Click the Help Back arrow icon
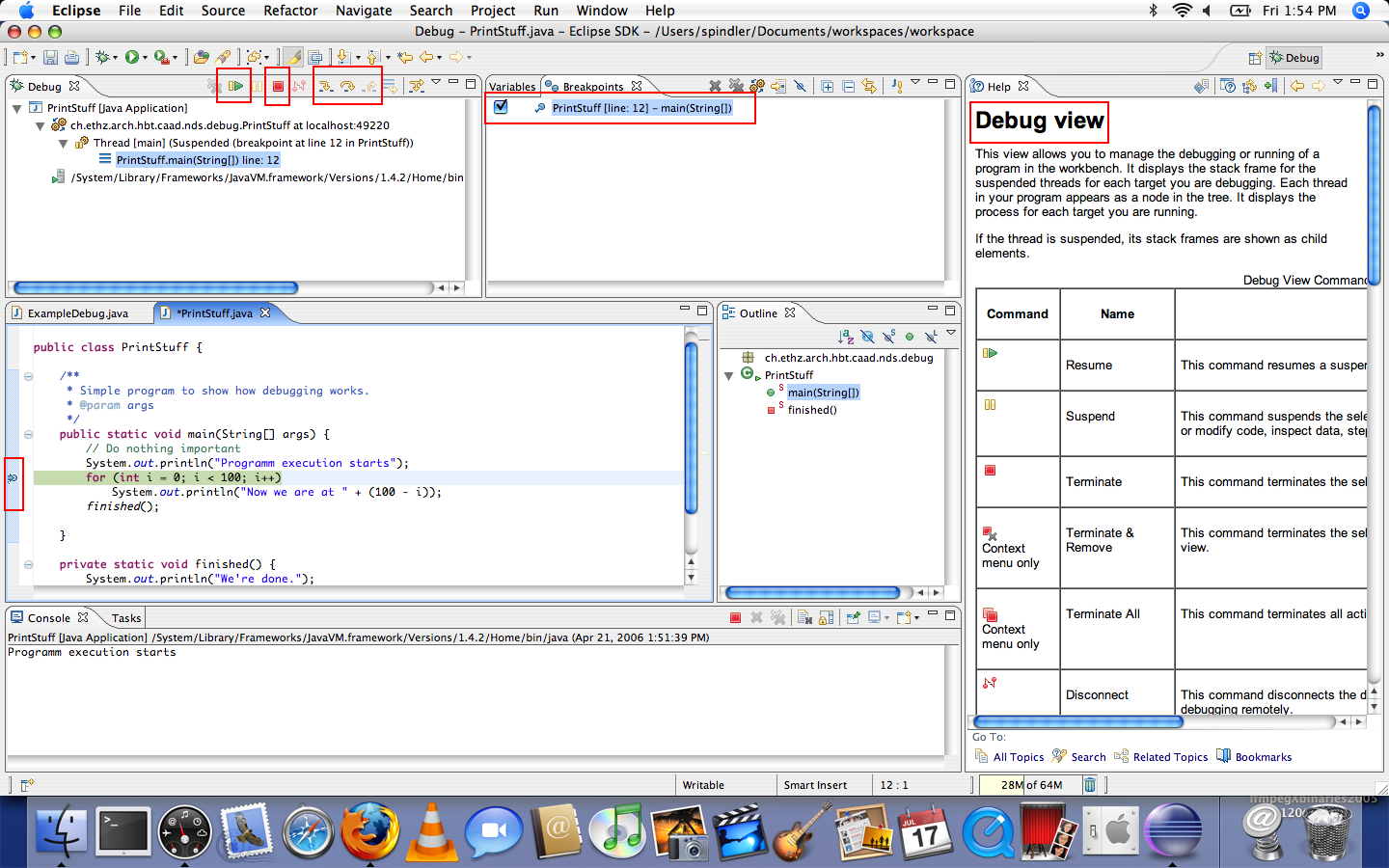Viewport: 1389px width, 868px height. point(1296,86)
